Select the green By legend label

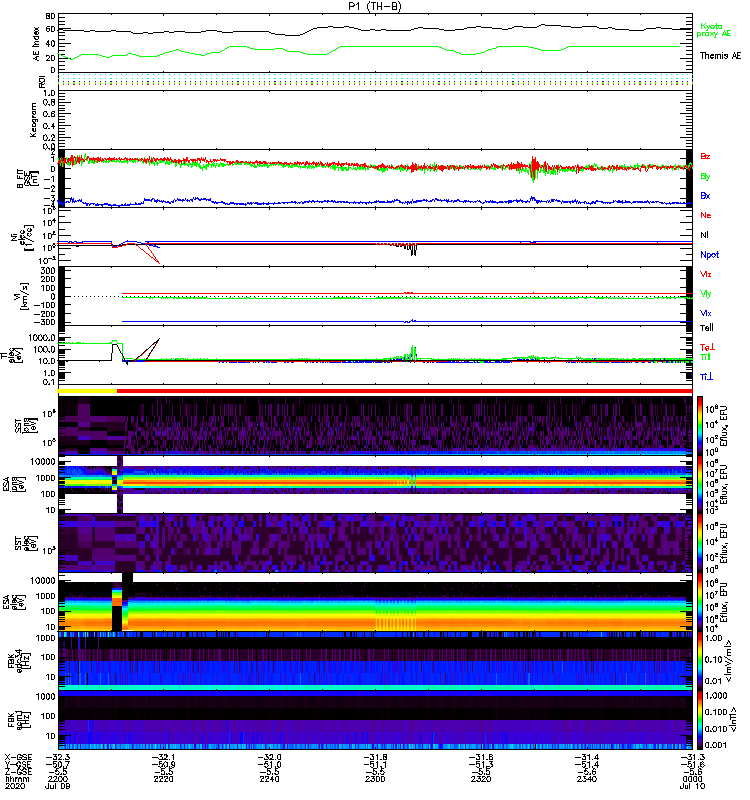[x=705, y=176]
